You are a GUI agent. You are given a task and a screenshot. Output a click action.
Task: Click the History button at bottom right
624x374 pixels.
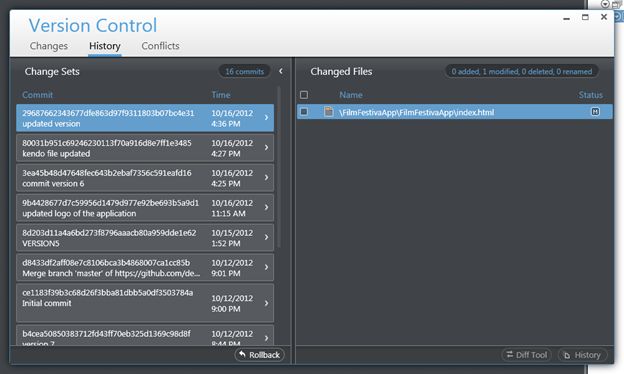click(583, 355)
